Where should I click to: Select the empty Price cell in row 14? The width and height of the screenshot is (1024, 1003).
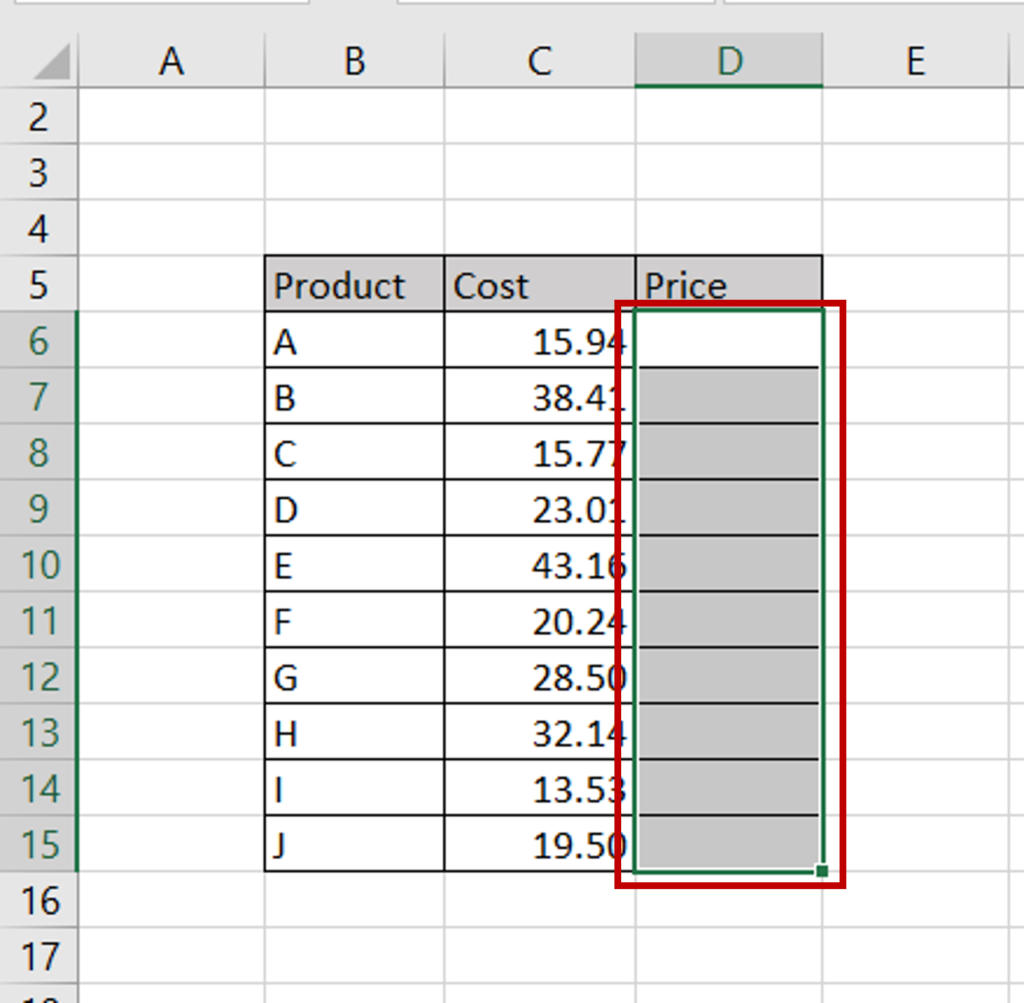point(729,788)
